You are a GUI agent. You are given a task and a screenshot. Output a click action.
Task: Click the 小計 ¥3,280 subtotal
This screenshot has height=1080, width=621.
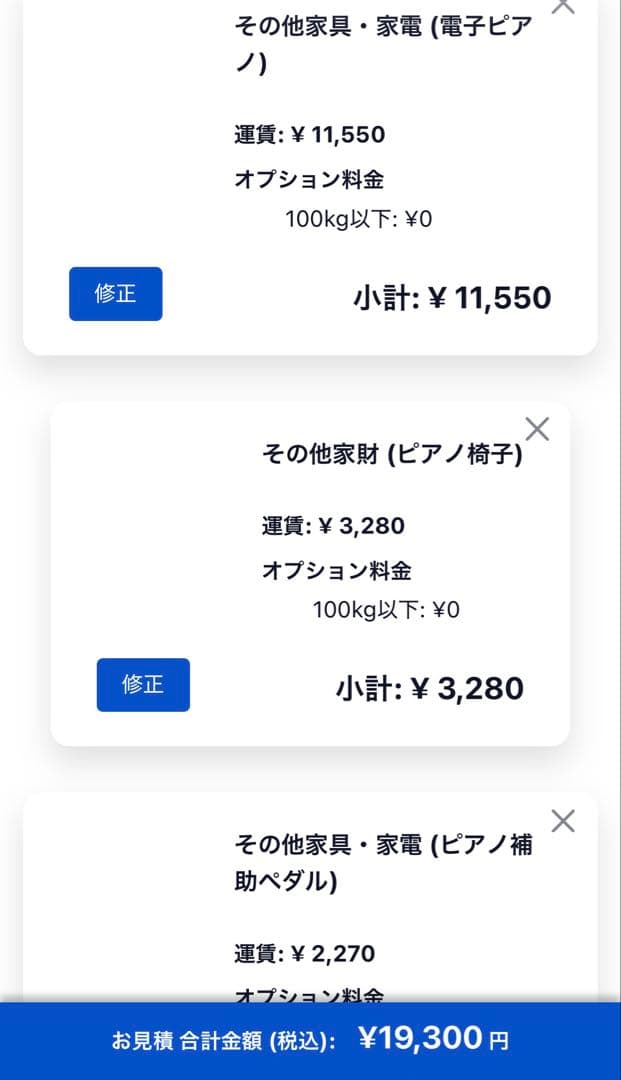(429, 688)
